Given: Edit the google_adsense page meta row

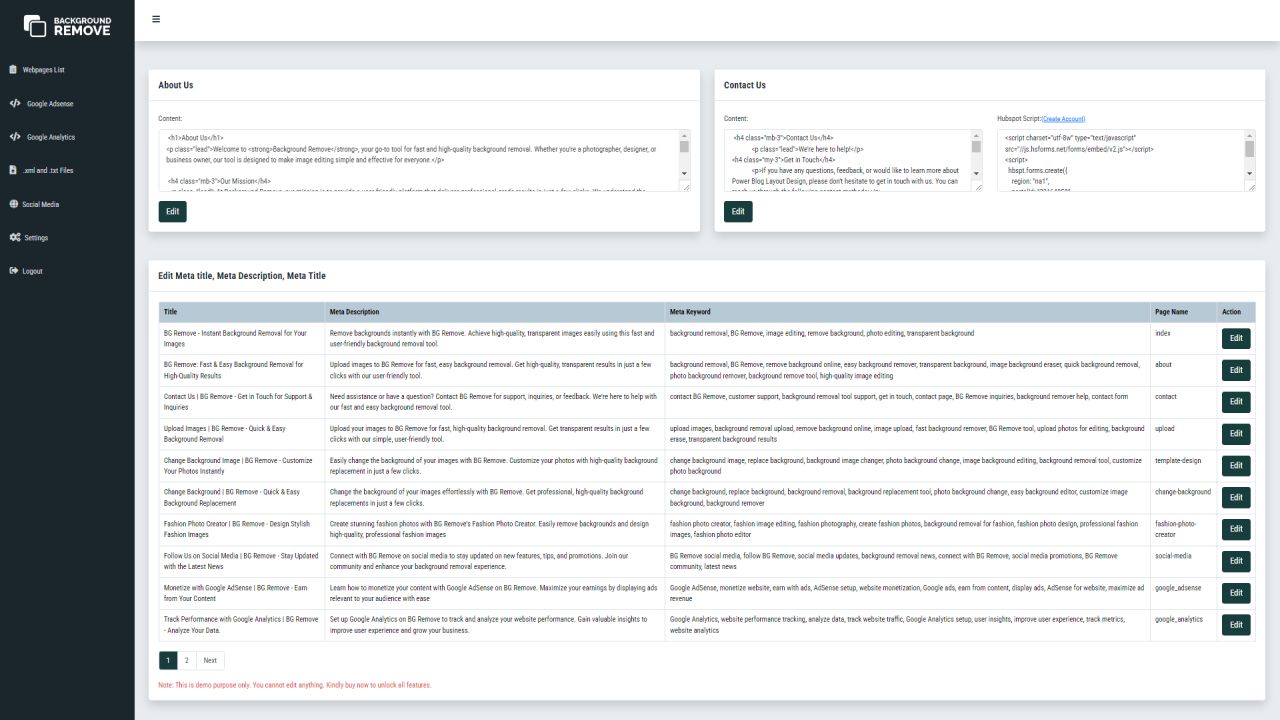Looking at the screenshot, I should click(x=1236, y=594).
